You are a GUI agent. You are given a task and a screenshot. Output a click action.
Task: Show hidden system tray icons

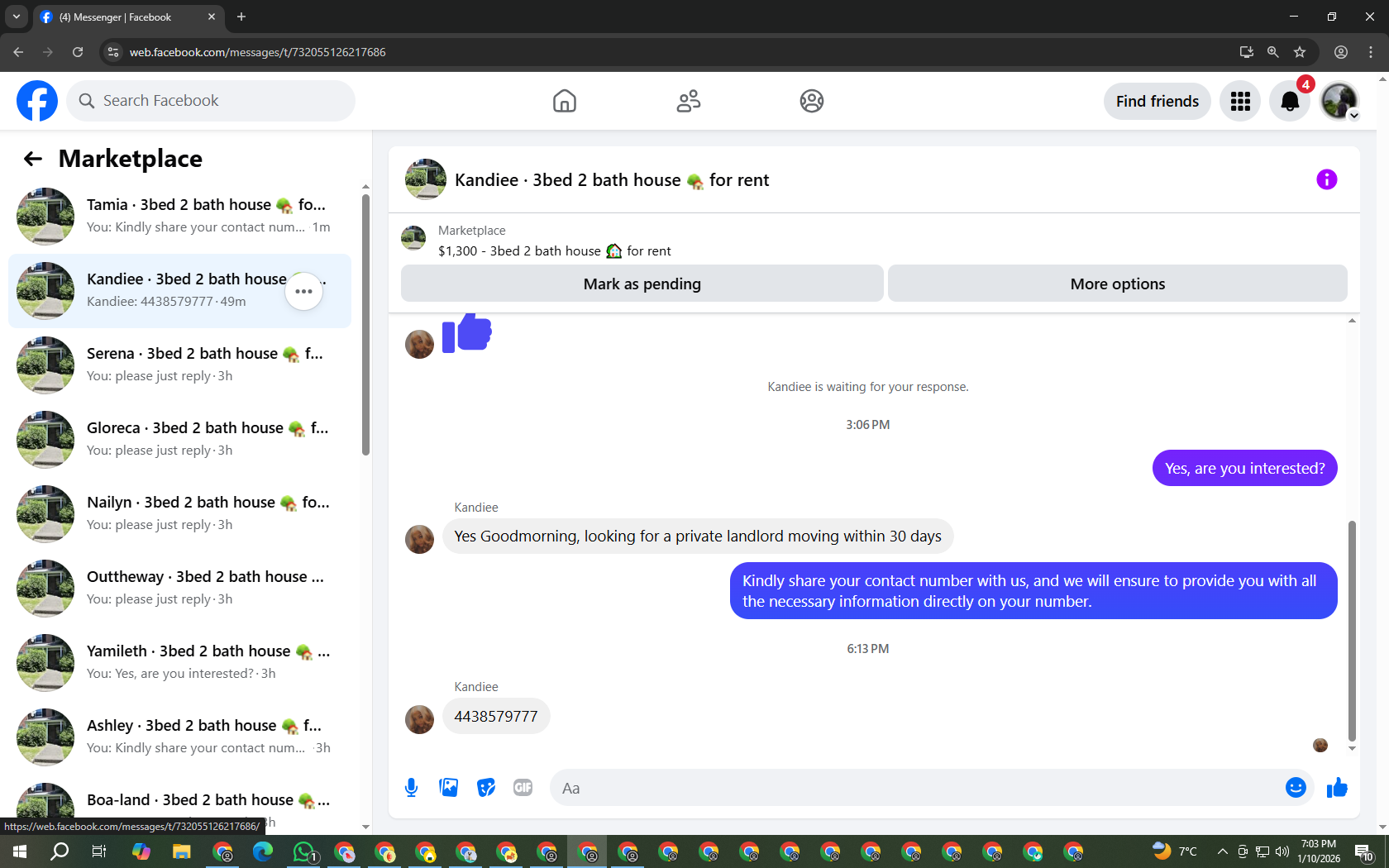[1222, 851]
